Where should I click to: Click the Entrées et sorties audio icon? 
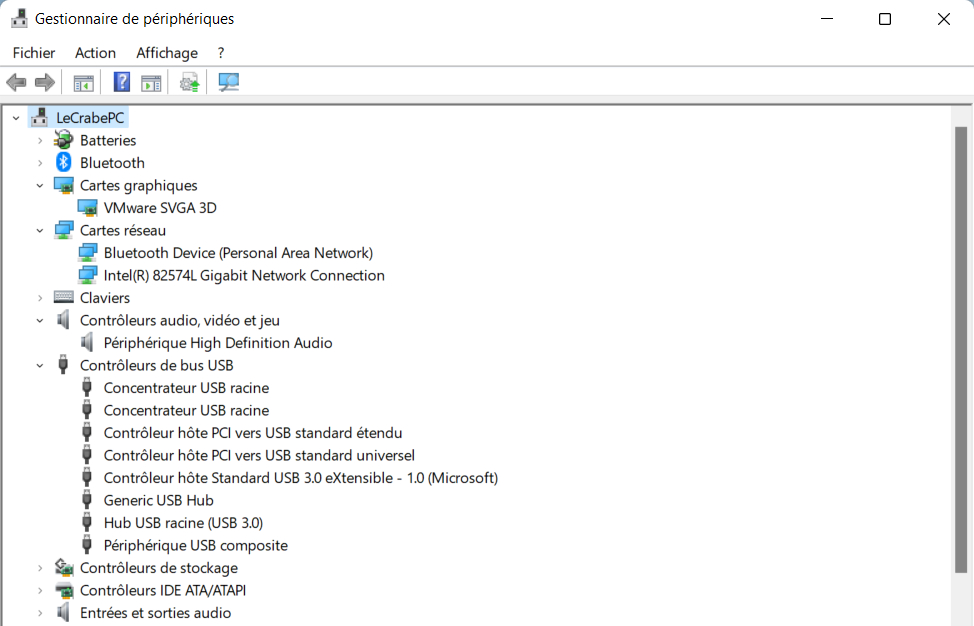point(63,613)
